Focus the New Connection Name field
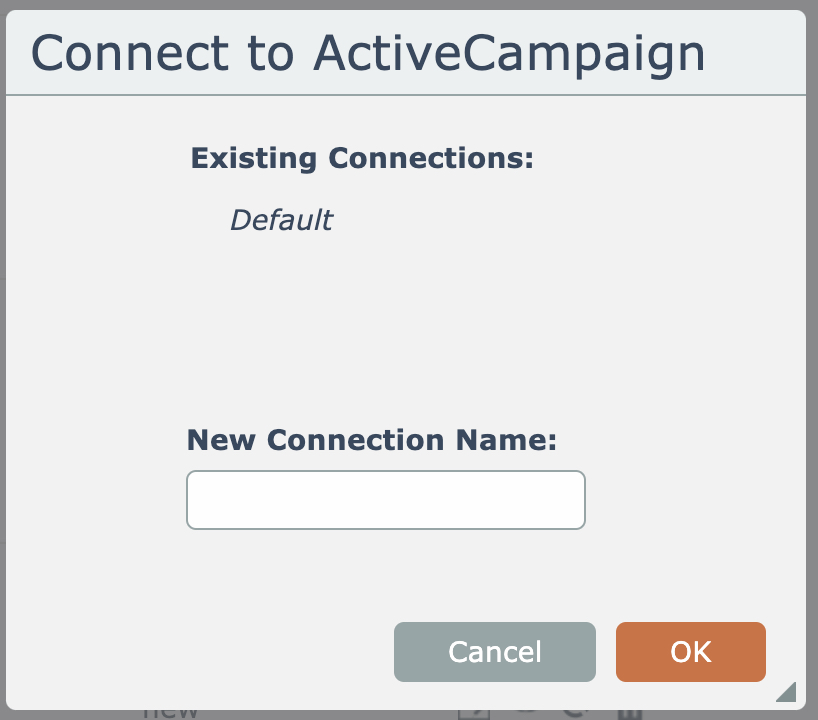The width and height of the screenshot is (818, 720). 385,500
